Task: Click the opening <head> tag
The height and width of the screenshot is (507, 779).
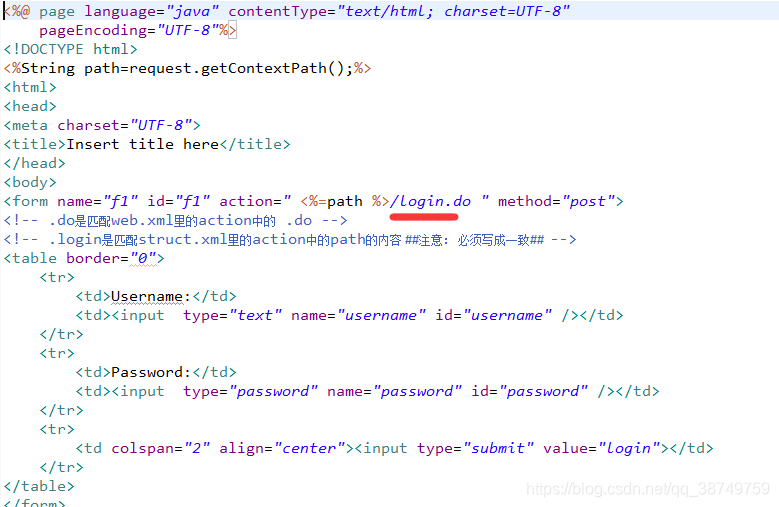Action: [x=30, y=106]
